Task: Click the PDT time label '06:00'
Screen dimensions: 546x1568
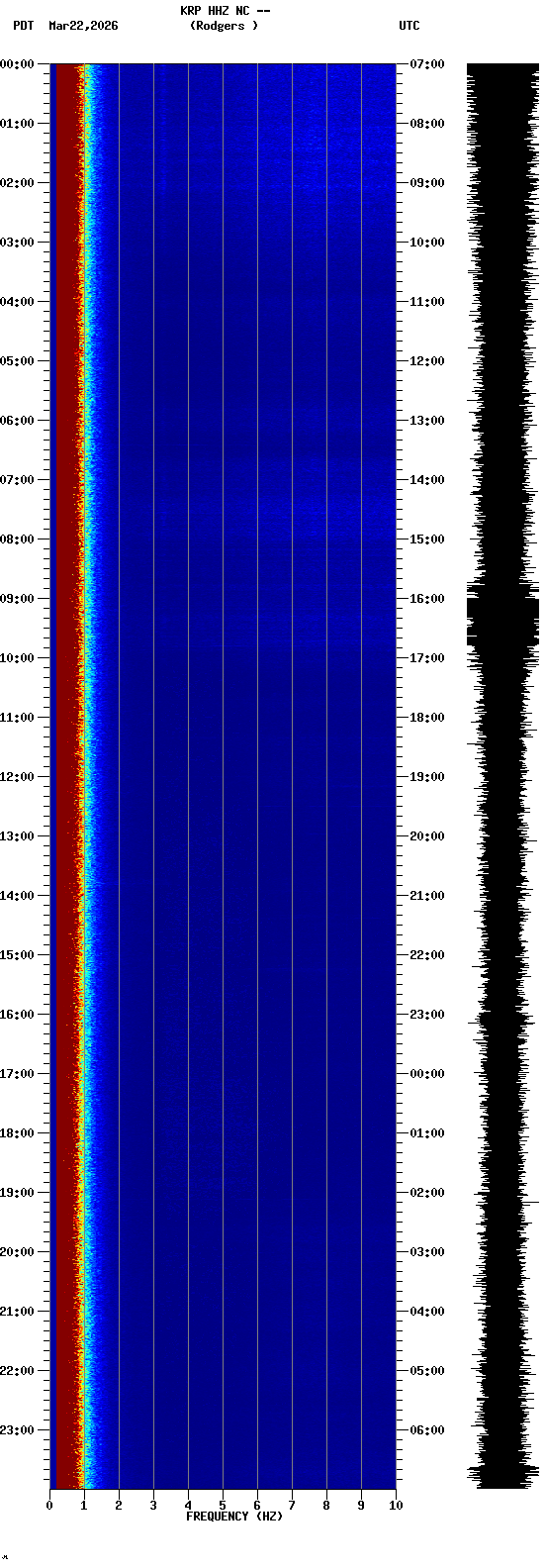Action: point(17,421)
